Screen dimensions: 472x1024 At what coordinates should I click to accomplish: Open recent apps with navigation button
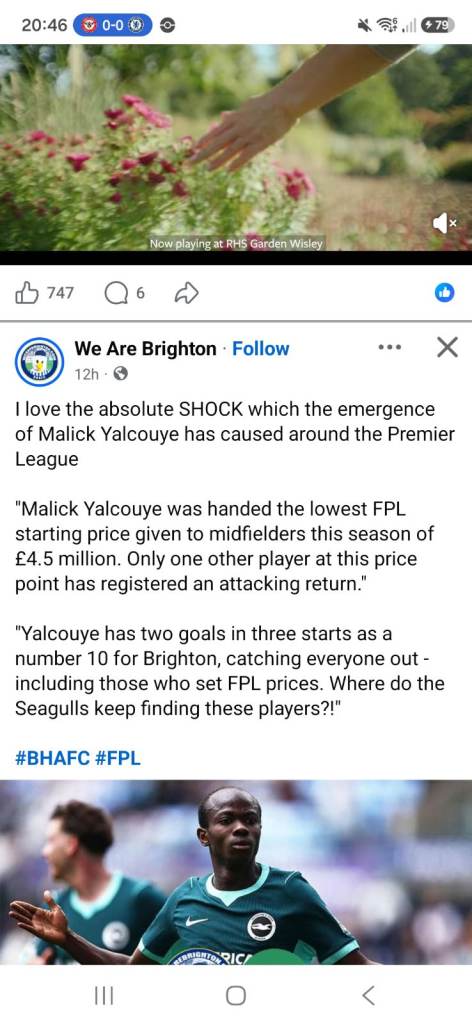coord(104,995)
